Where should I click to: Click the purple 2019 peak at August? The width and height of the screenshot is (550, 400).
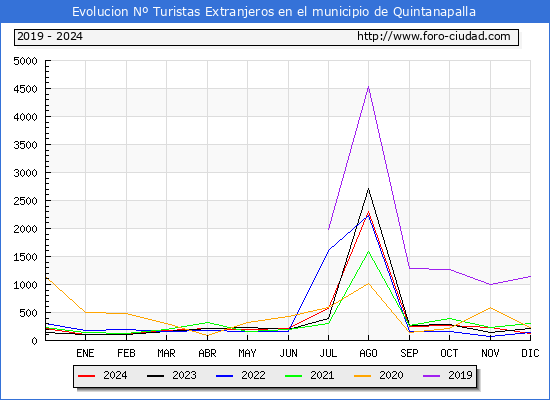tap(368, 87)
